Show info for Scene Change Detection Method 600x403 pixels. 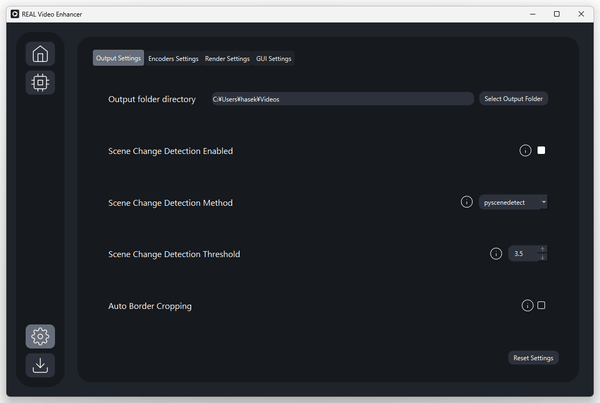[466, 202]
